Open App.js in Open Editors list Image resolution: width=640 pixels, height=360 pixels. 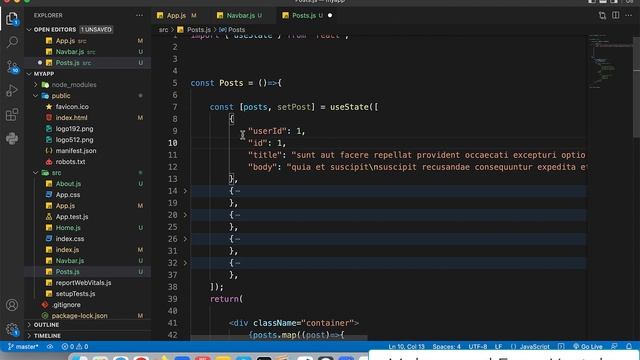87,41
